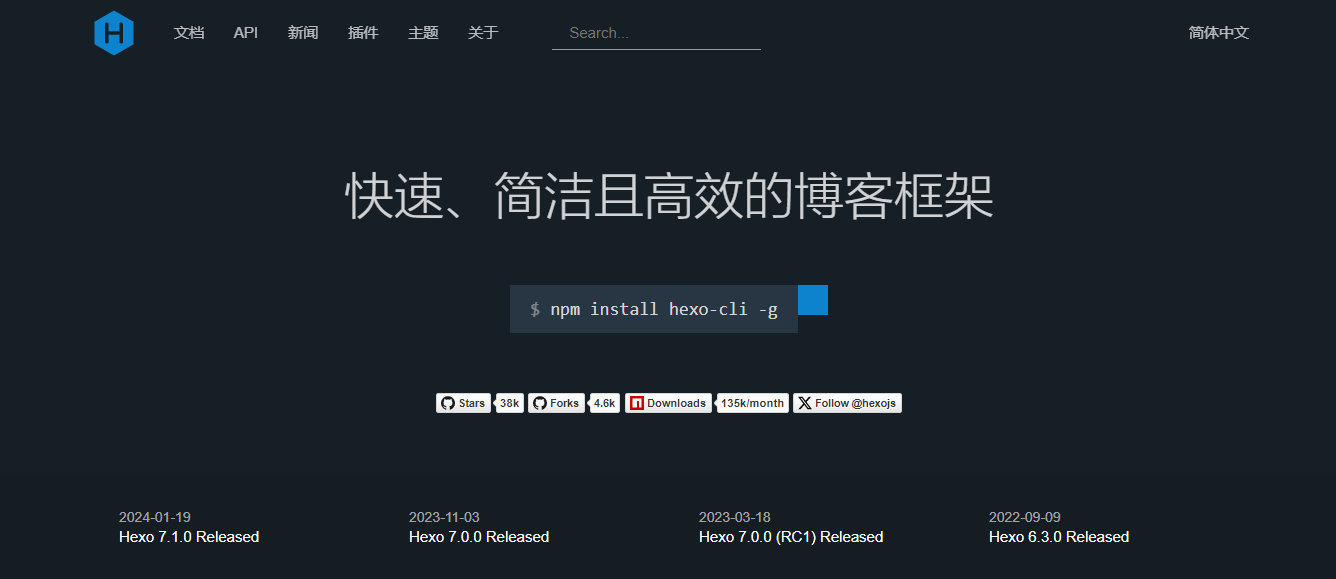Go to the 新闻 news page

coord(303,33)
